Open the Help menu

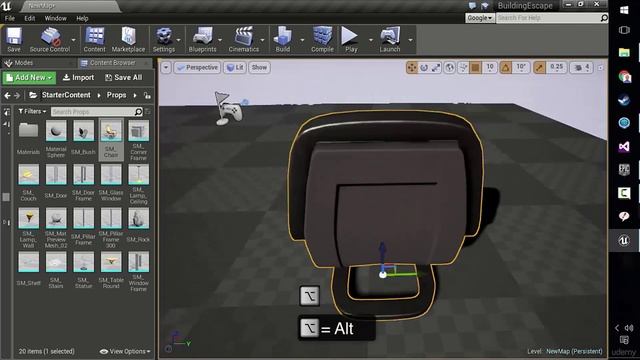[82, 18]
